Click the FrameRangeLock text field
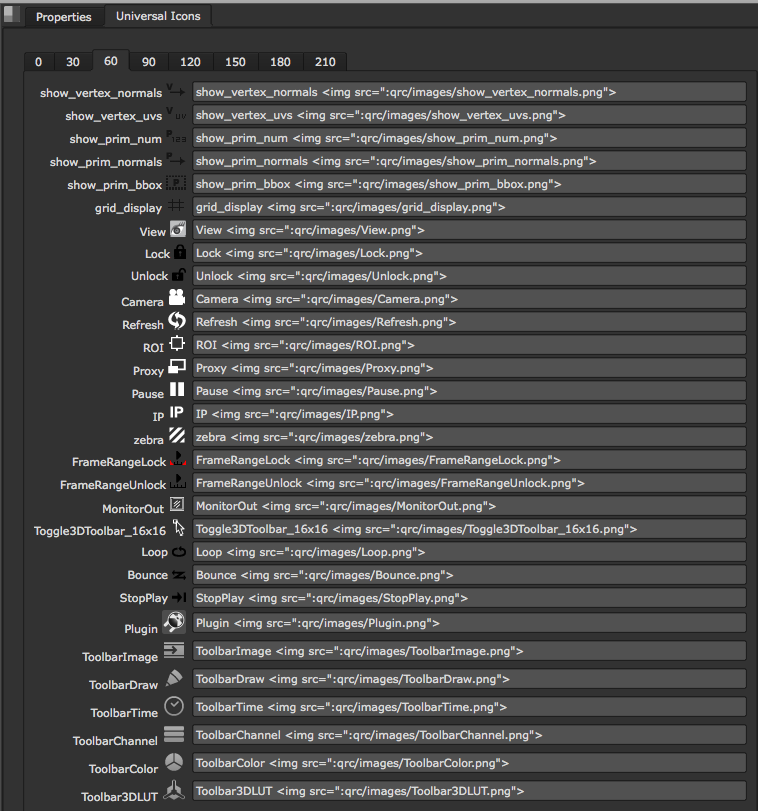Screen dimensions: 758x811 [469, 460]
